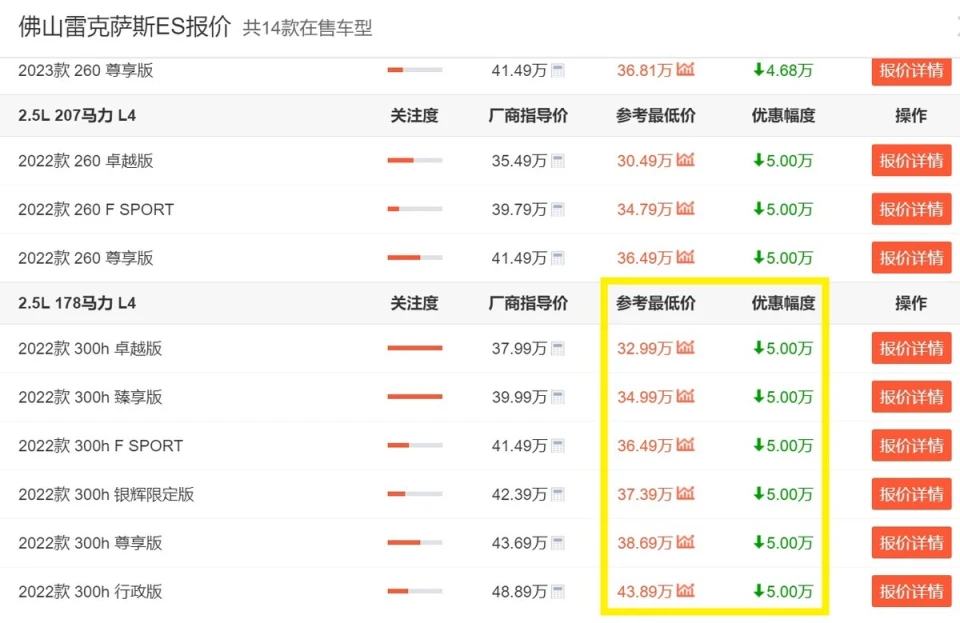Click manufacturer price 43.69万
The width and height of the screenshot is (960, 623).
(519, 543)
